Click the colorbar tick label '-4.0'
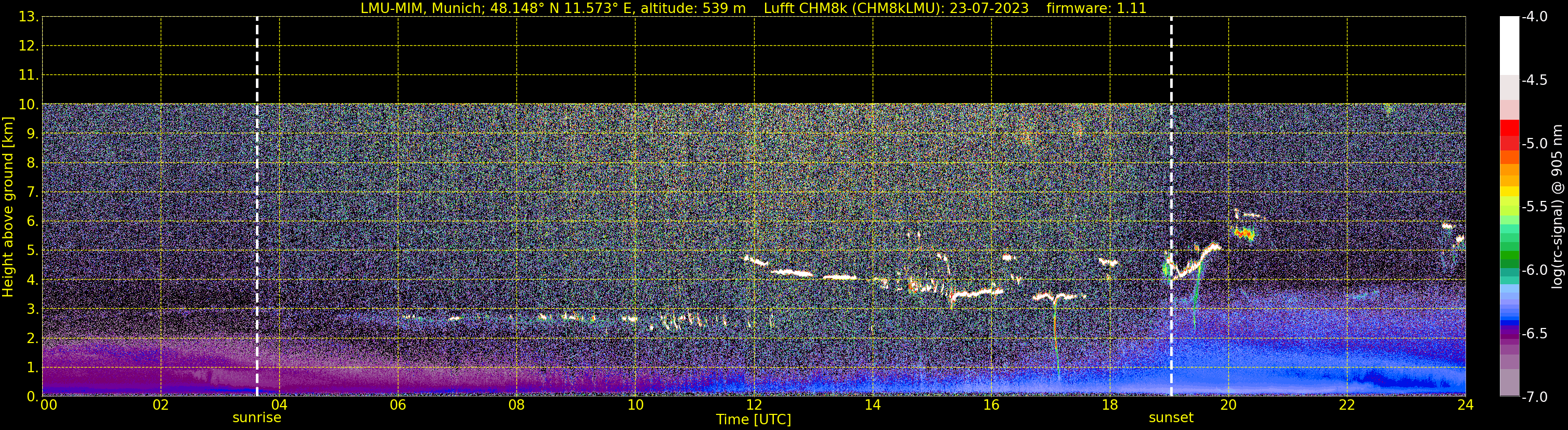Viewport: 1568px width, 430px height. [x=1534, y=17]
